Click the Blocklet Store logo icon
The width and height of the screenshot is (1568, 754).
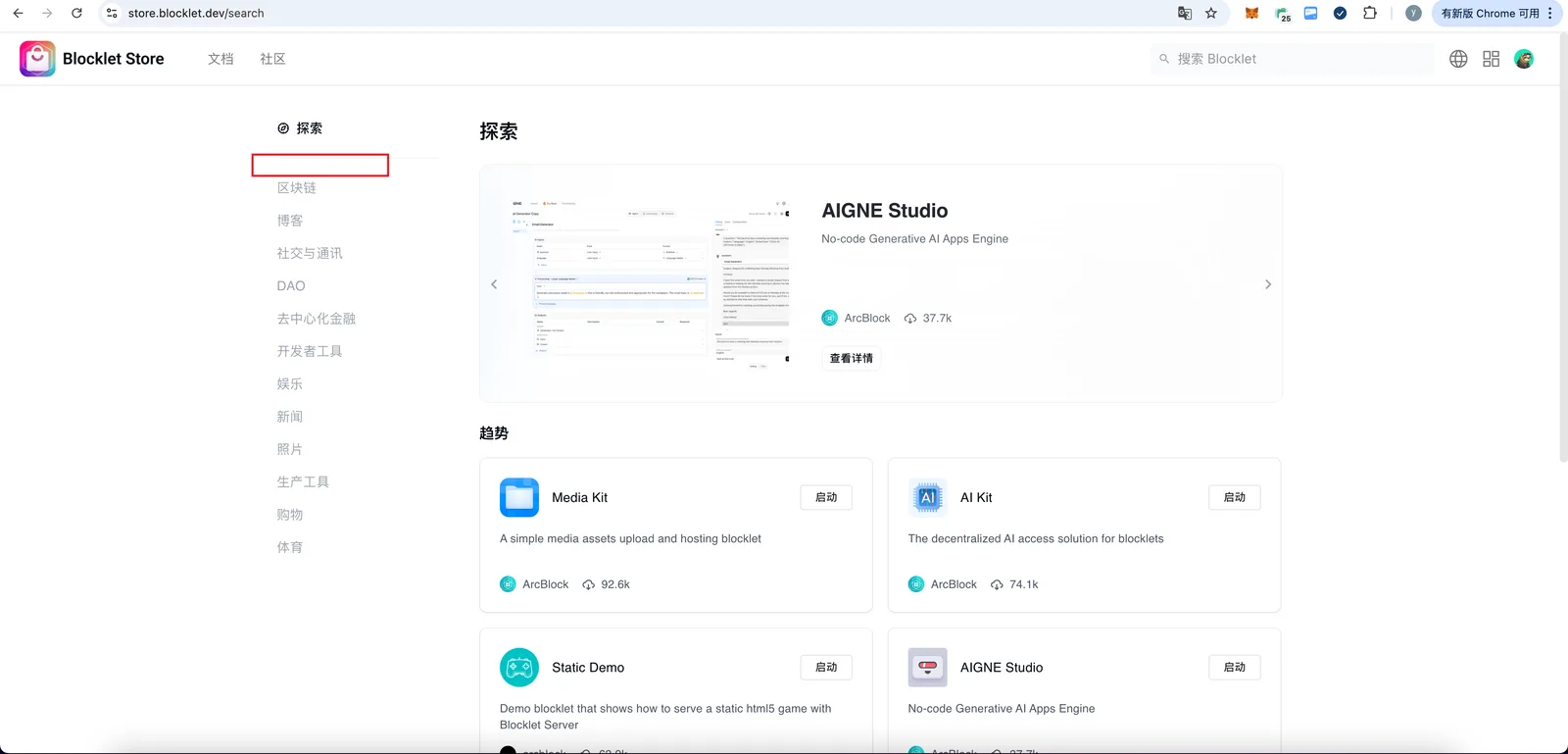(37, 59)
